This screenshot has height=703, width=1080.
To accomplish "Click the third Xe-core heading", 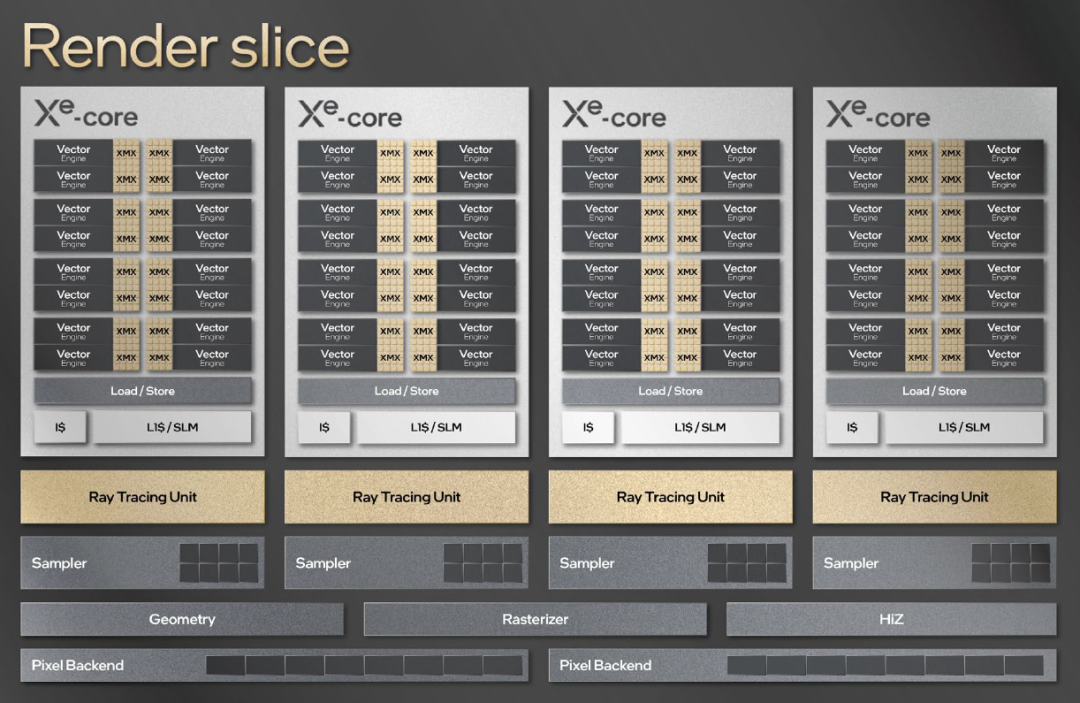I will pos(614,114).
